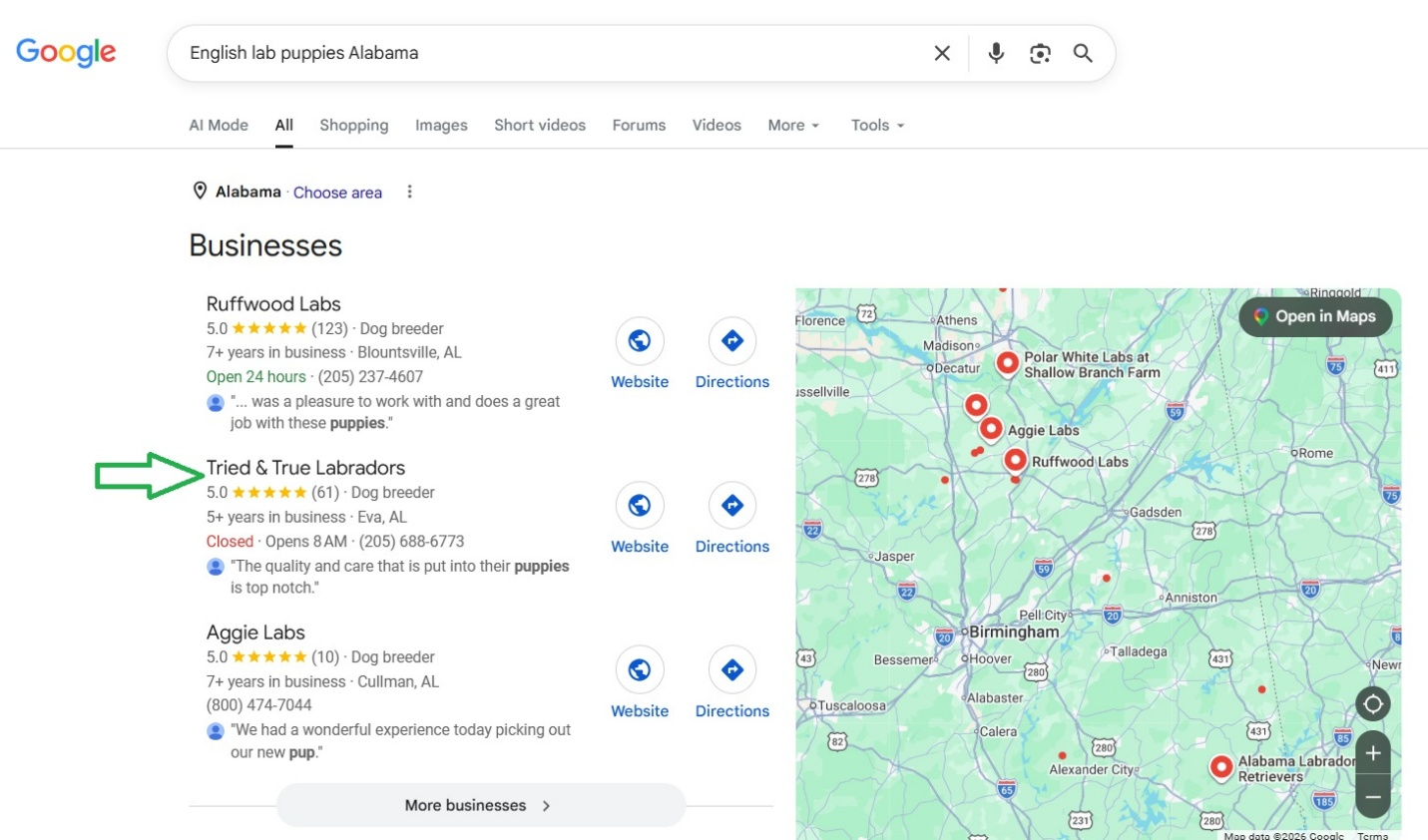The image size is (1428, 840).
Task: Click the magnifying glass search icon
Action: point(1083,53)
